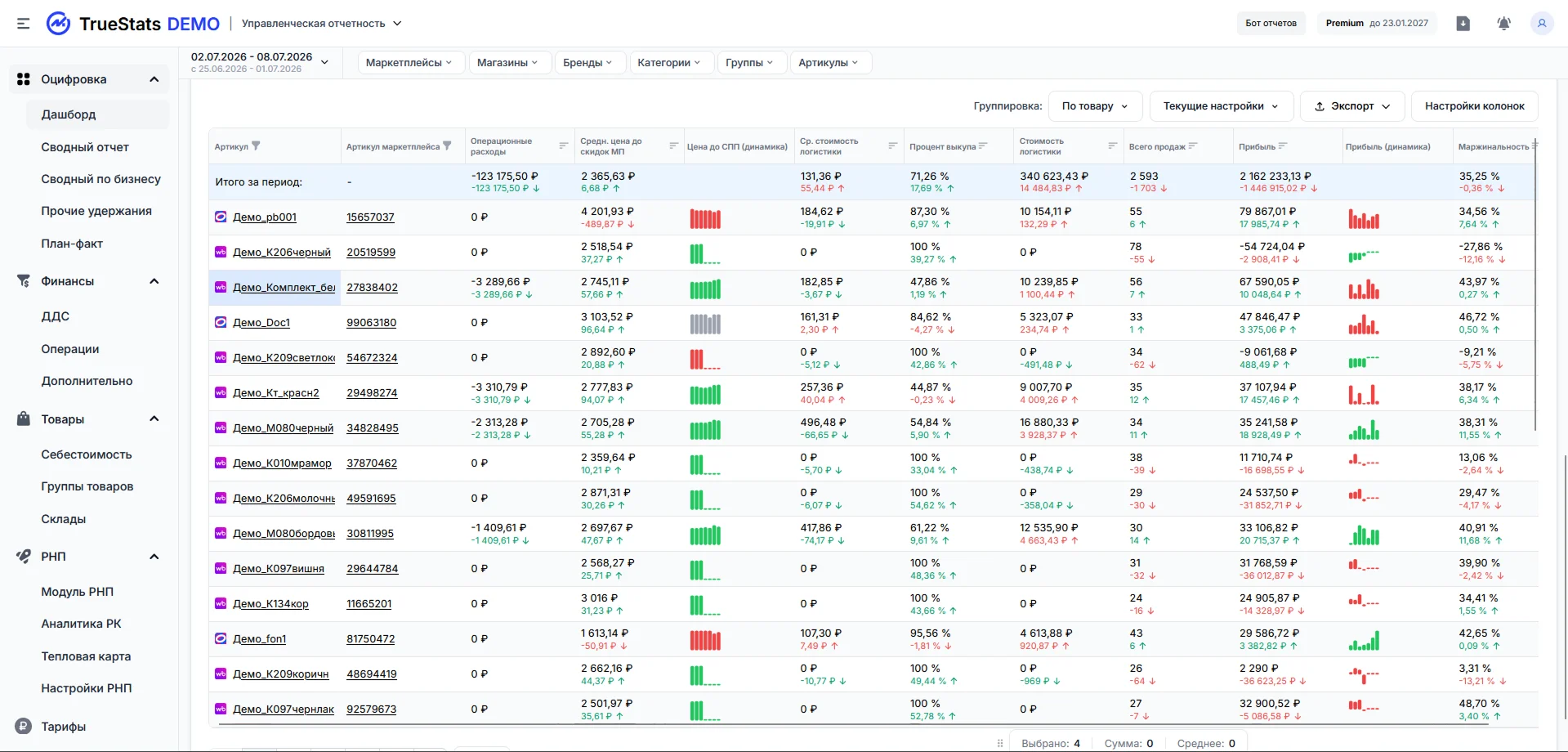The width and height of the screenshot is (1568, 752).
Task: Click price dynamics chart for Демо_pb001
Action: tap(705, 218)
